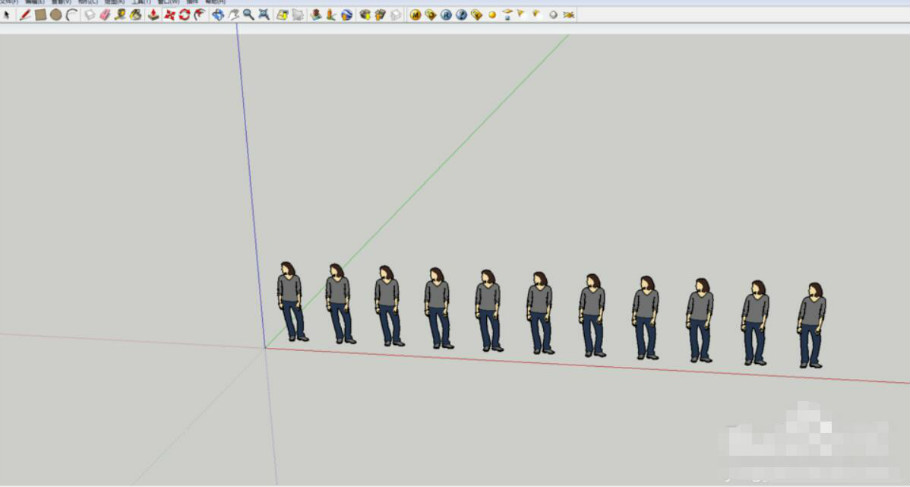
Task: Click the Make Component box icon
Action: (x=89, y=15)
